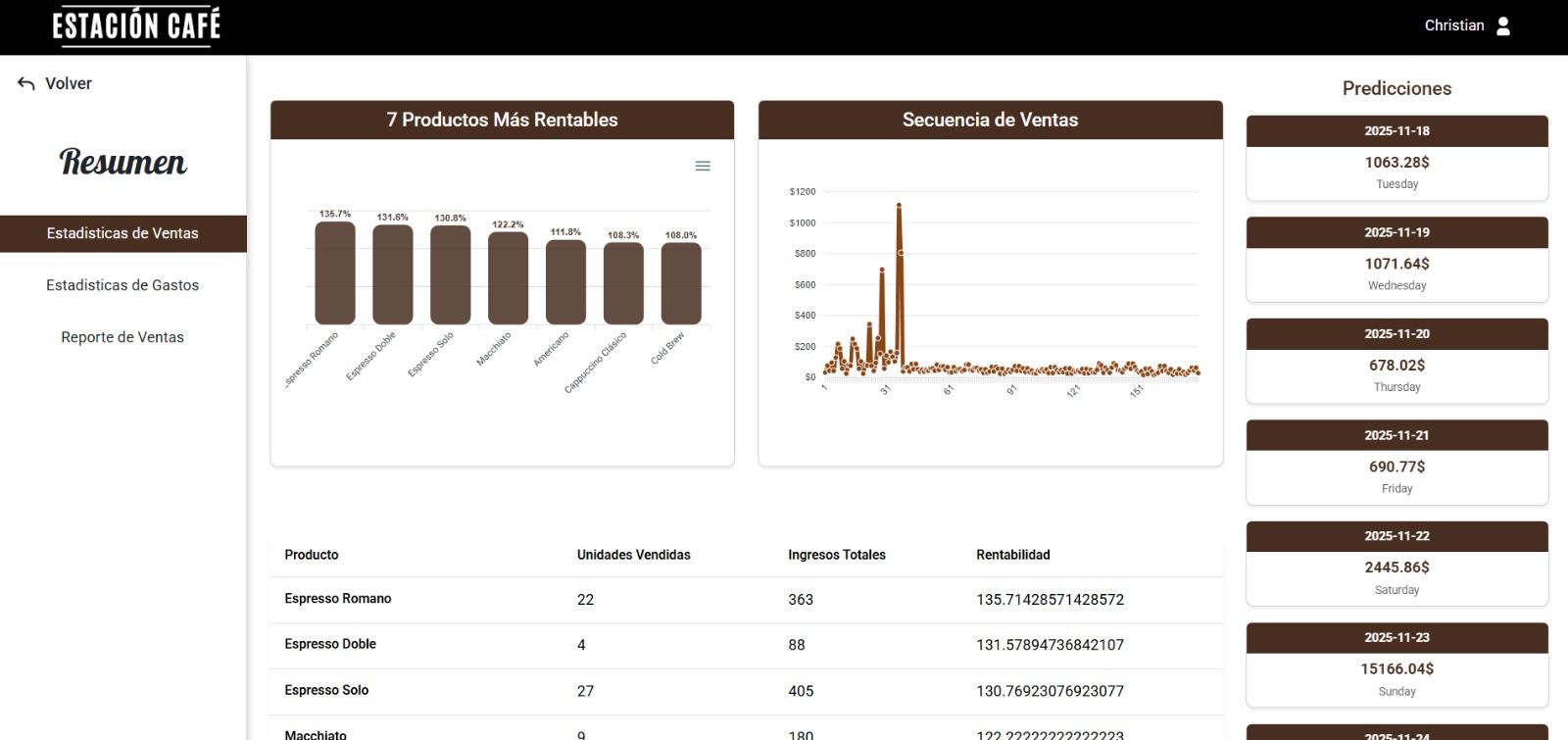Click the Espresso Solo table row
Image resolution: width=1568 pixels, height=740 pixels.
coord(746,691)
